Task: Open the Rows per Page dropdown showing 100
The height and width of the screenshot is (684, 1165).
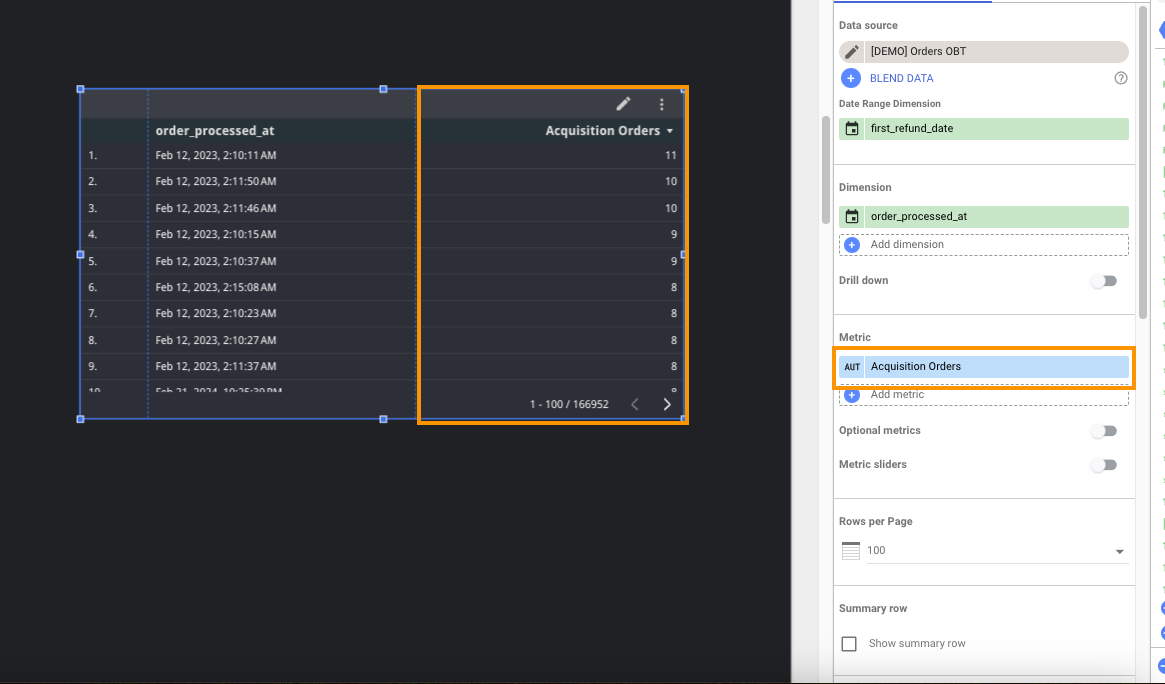Action: coord(997,550)
